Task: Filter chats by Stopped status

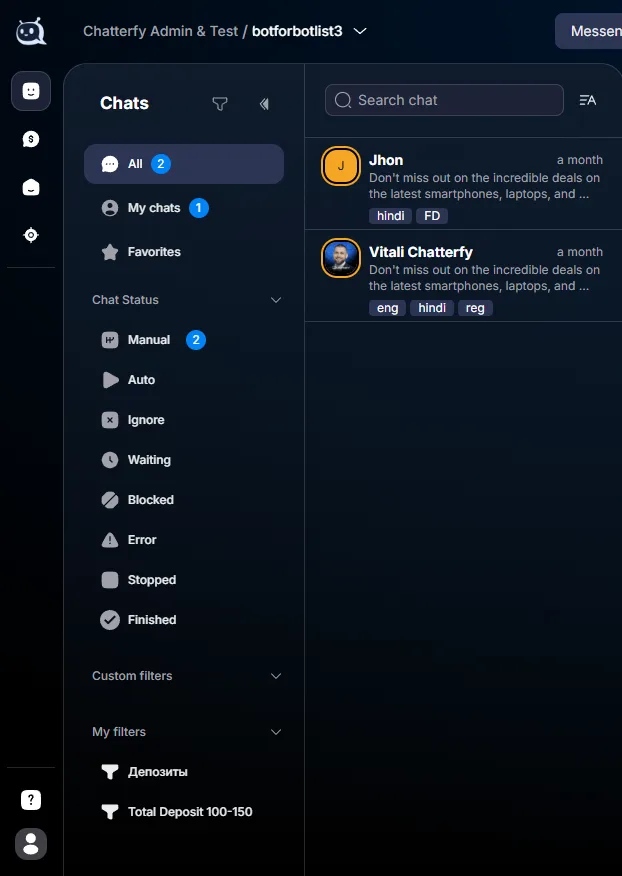Action: click(184, 580)
